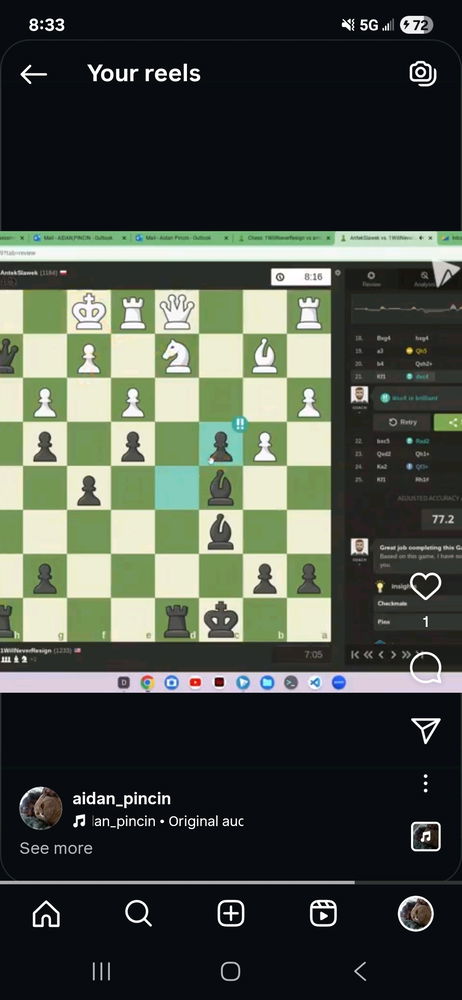This screenshot has width=462, height=1000.
Task: Open VS Code from the recorded taskbar
Action: (315, 682)
